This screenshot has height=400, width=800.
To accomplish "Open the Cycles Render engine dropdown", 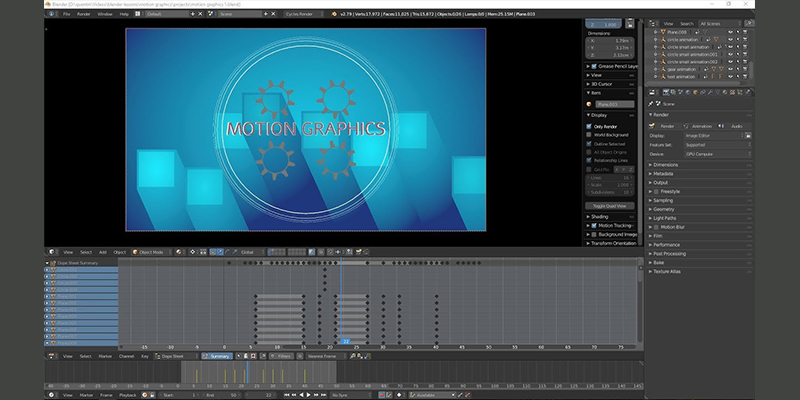I will click(x=304, y=14).
